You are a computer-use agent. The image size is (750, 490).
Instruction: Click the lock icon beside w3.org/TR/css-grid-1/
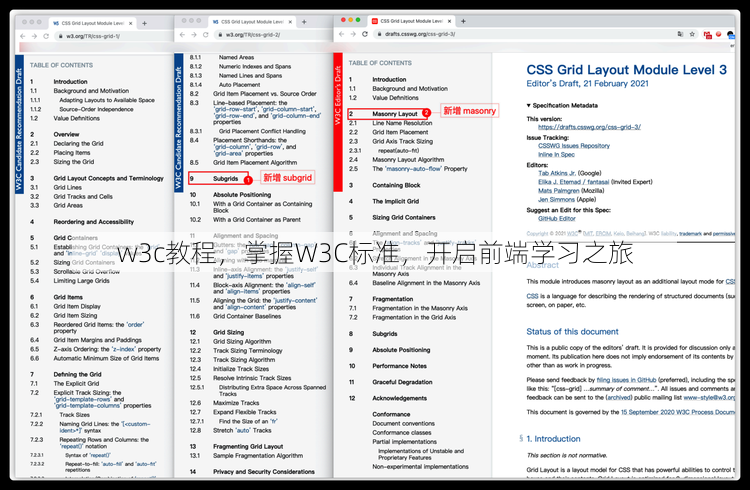tap(60, 36)
